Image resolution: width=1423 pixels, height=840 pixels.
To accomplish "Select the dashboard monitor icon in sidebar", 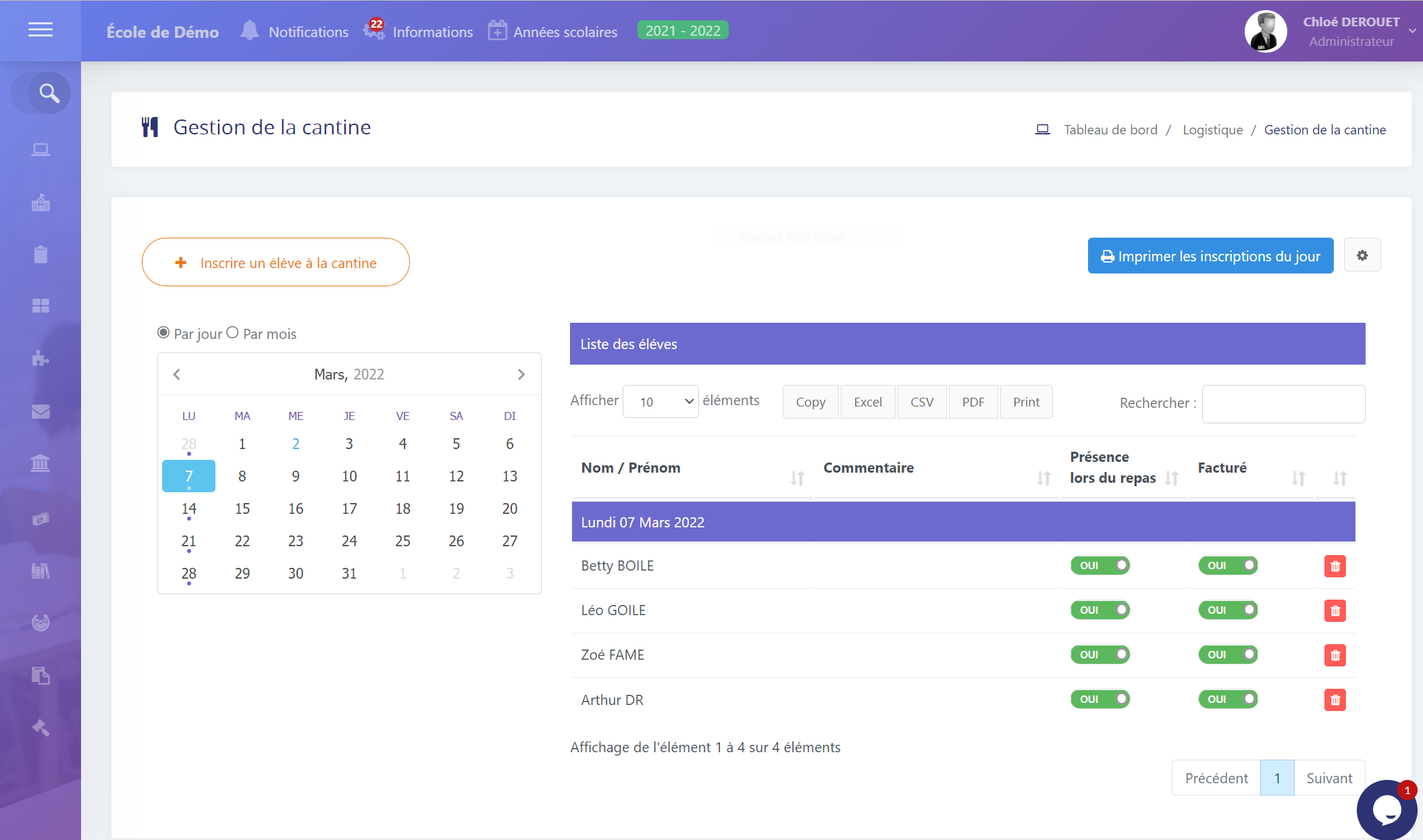I will coord(41,149).
